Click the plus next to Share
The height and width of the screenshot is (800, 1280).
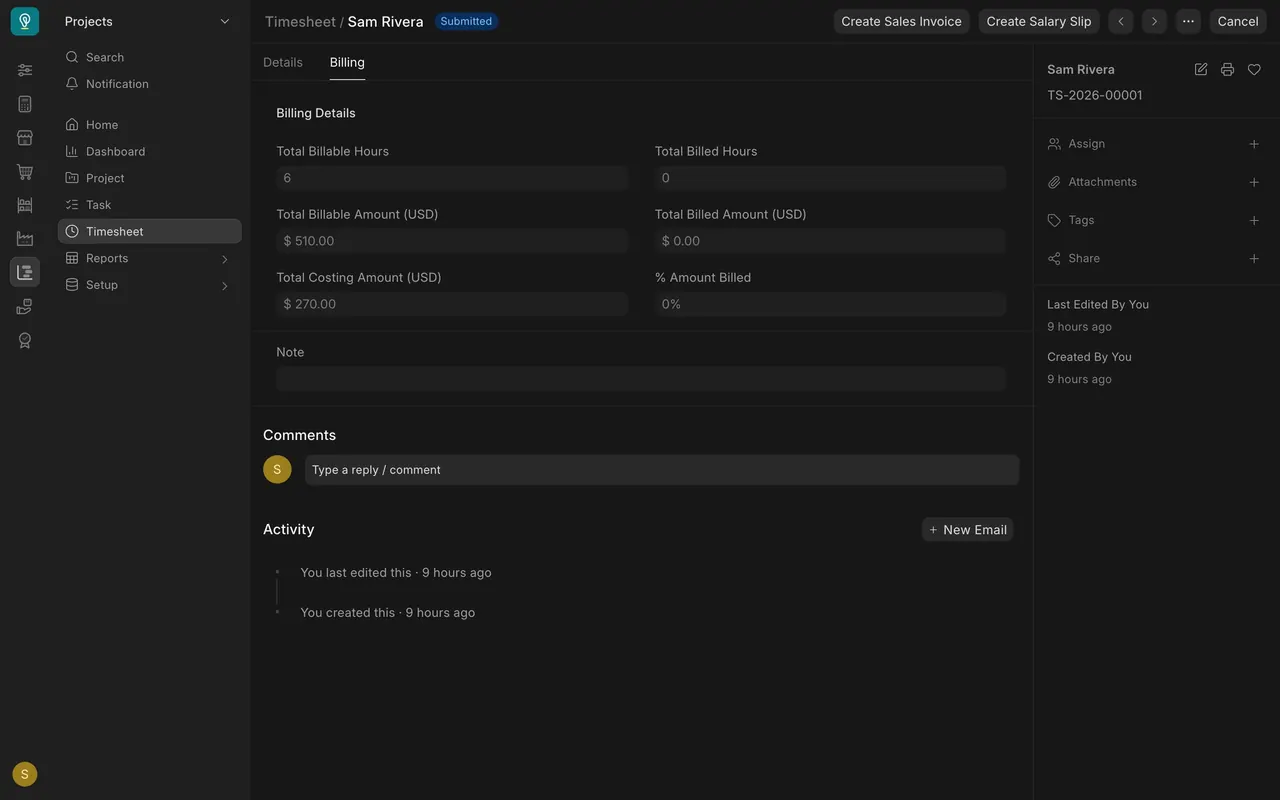click(1254, 258)
